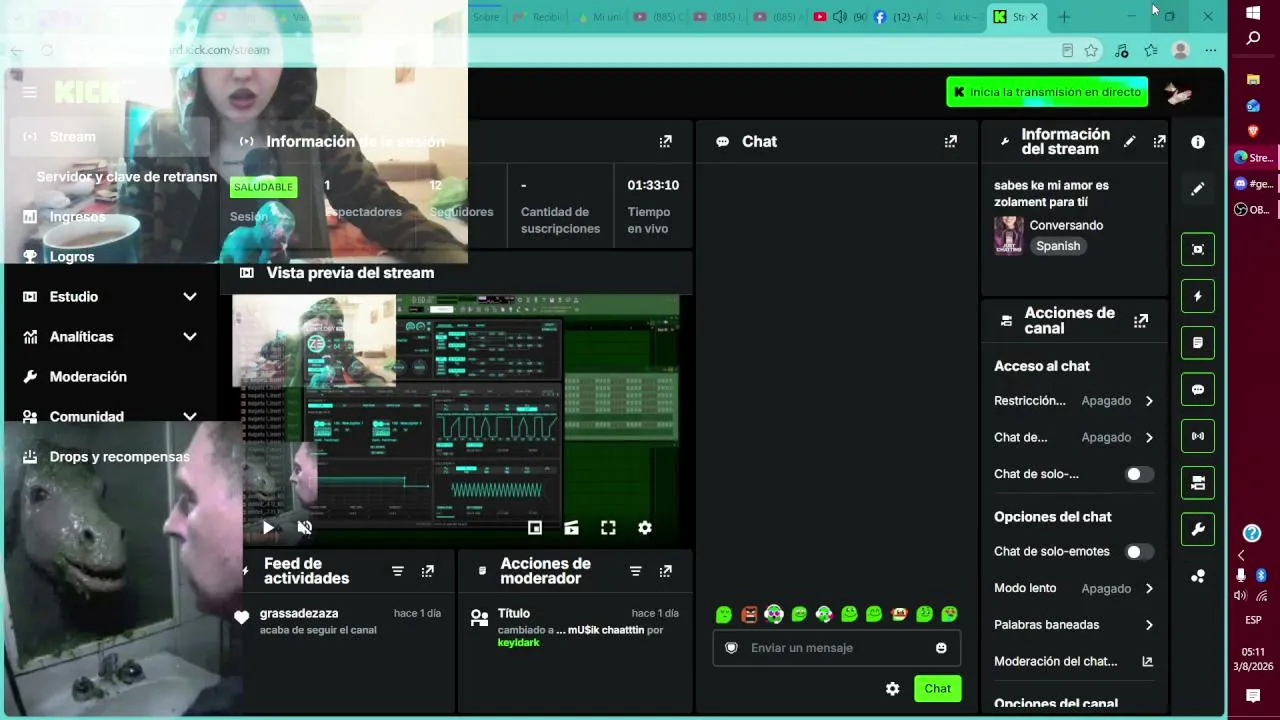1280x720 pixels.
Task: Open stream preview settings gear
Action: [645, 528]
